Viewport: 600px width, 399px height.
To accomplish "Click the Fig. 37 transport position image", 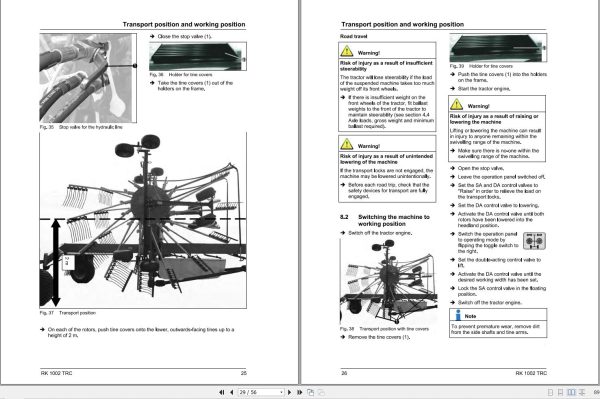I will [x=143, y=220].
